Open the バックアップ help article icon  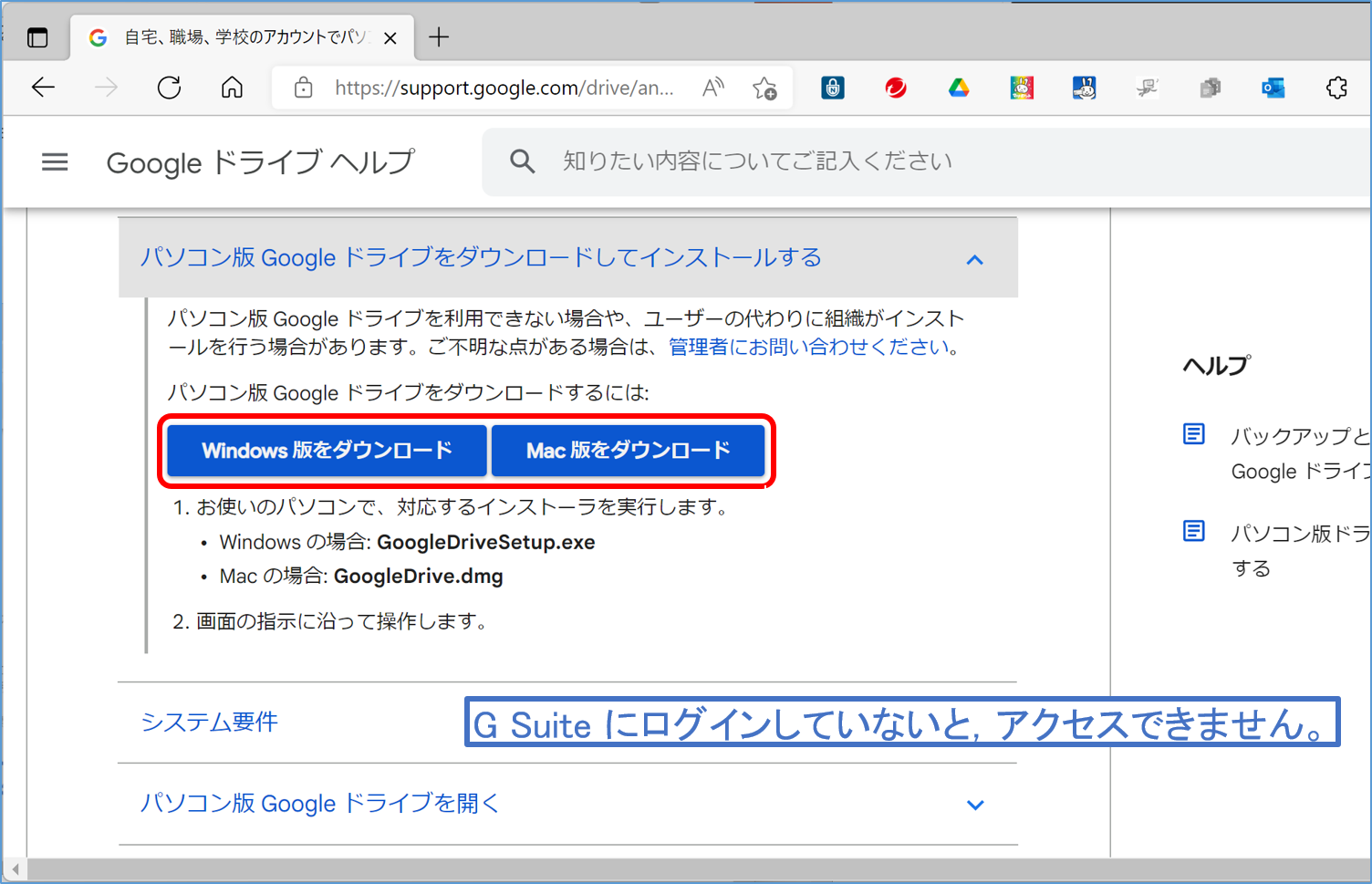(x=1194, y=434)
